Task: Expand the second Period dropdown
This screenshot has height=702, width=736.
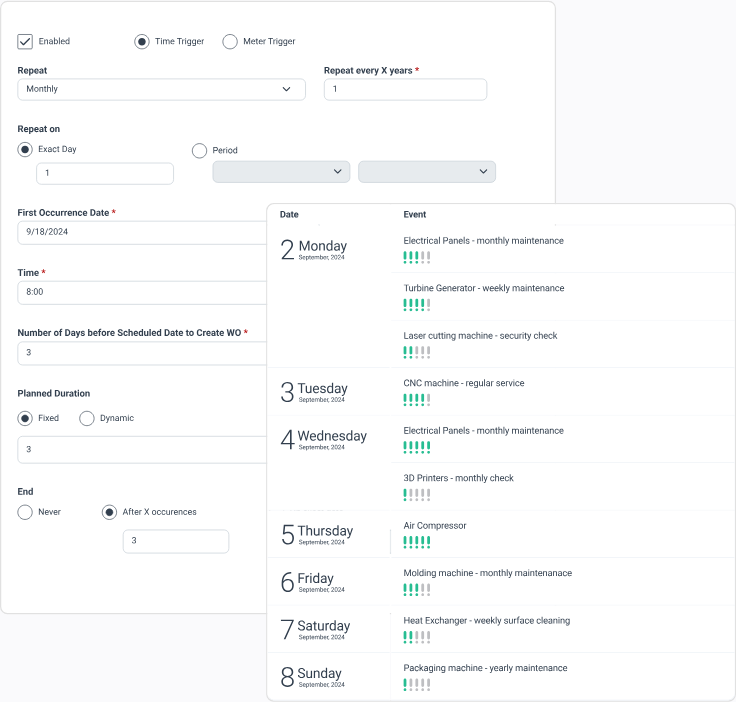Action: click(427, 172)
